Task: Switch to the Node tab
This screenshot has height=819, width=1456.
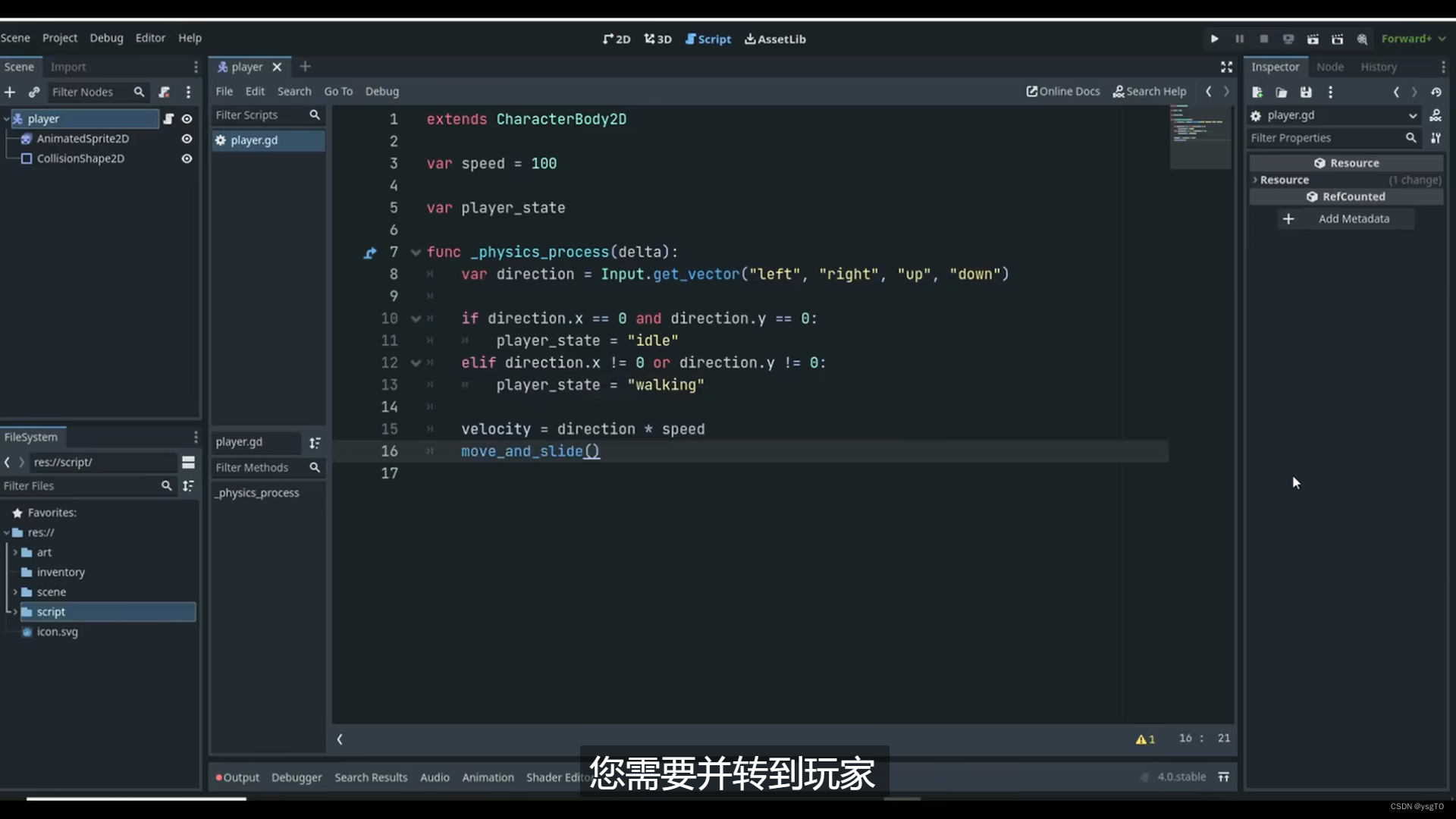Action: 1329,67
